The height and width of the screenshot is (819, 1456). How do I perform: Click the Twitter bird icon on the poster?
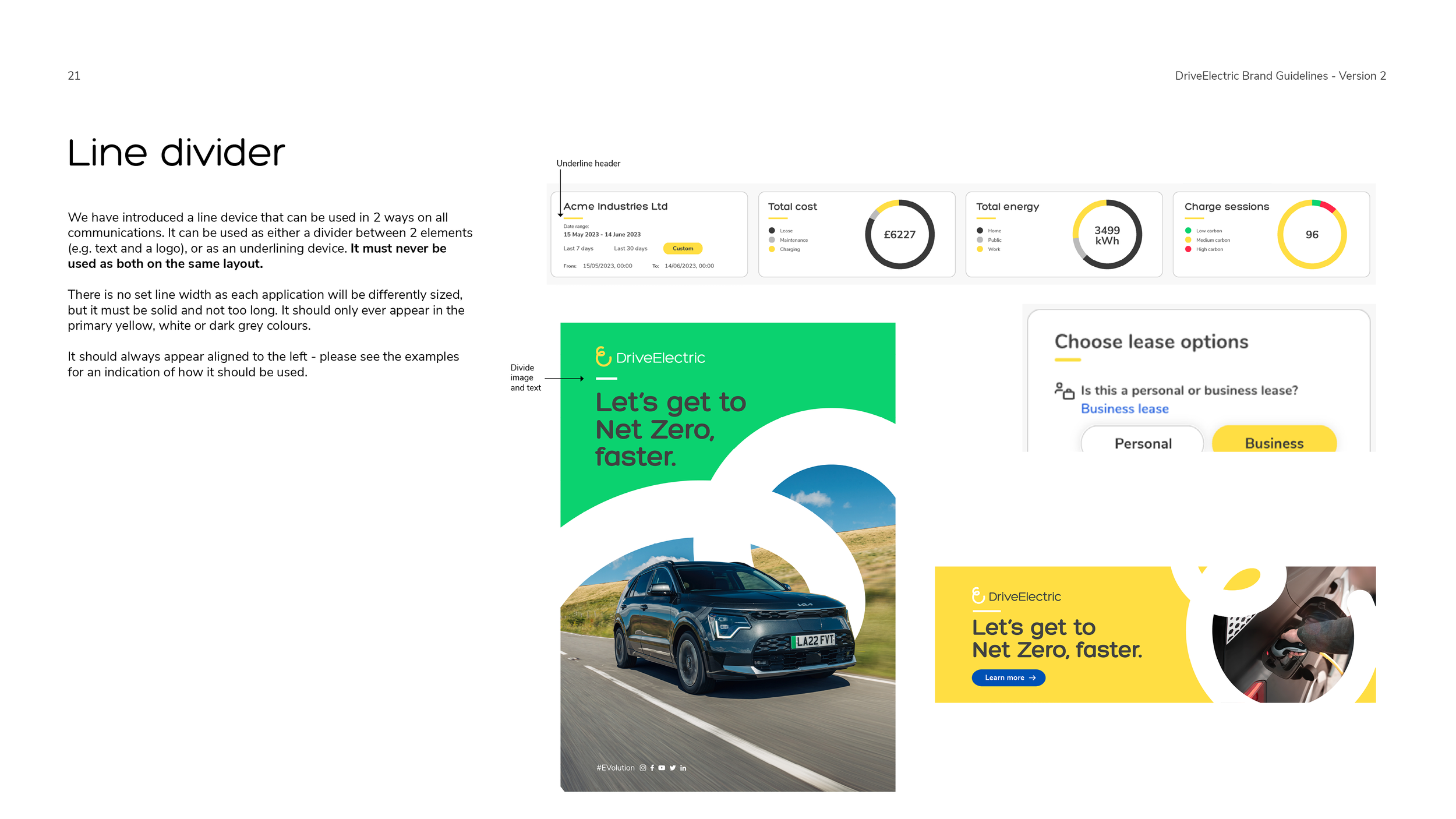[x=673, y=768]
